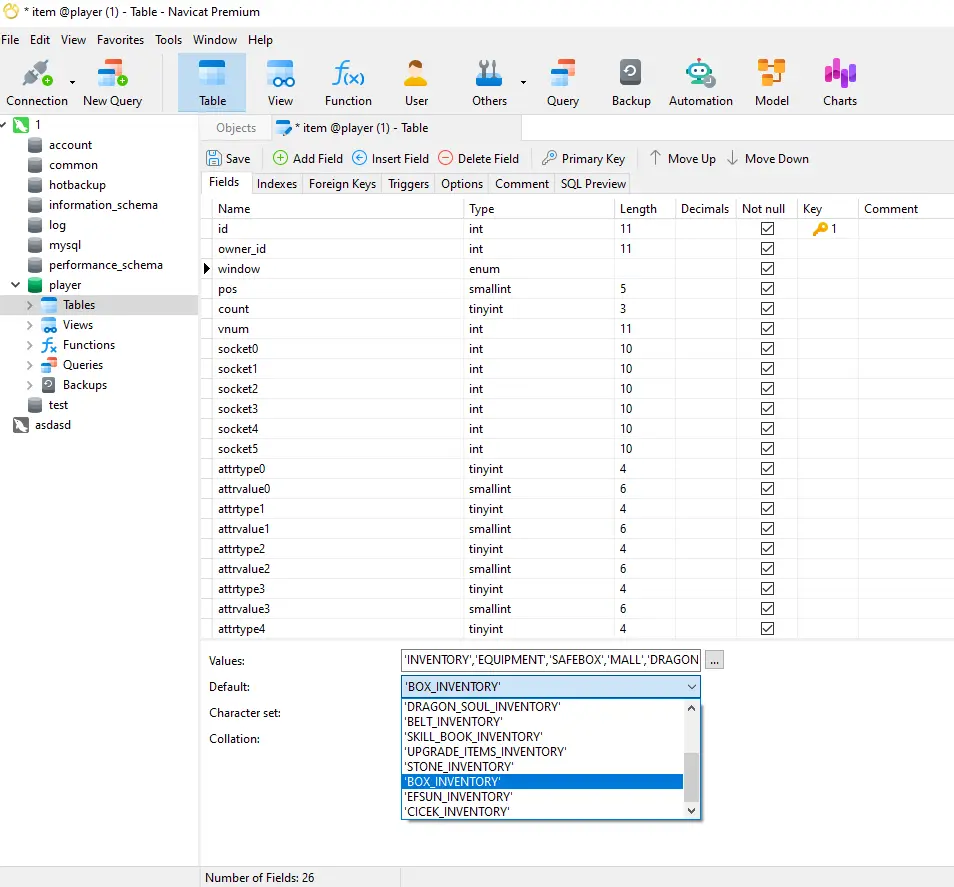Open the Connection toolbar icon
This screenshot has width=954, height=887.
(36, 75)
